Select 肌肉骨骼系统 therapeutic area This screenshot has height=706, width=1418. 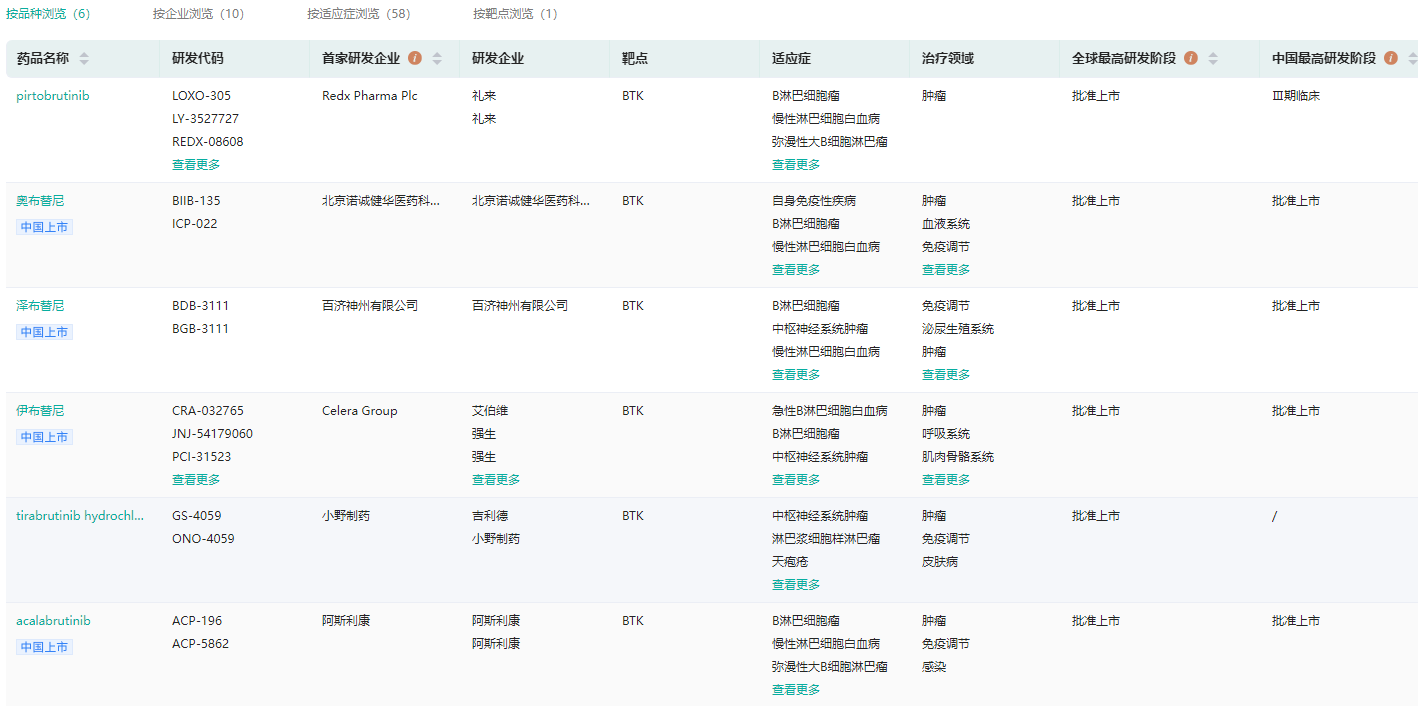(x=958, y=457)
